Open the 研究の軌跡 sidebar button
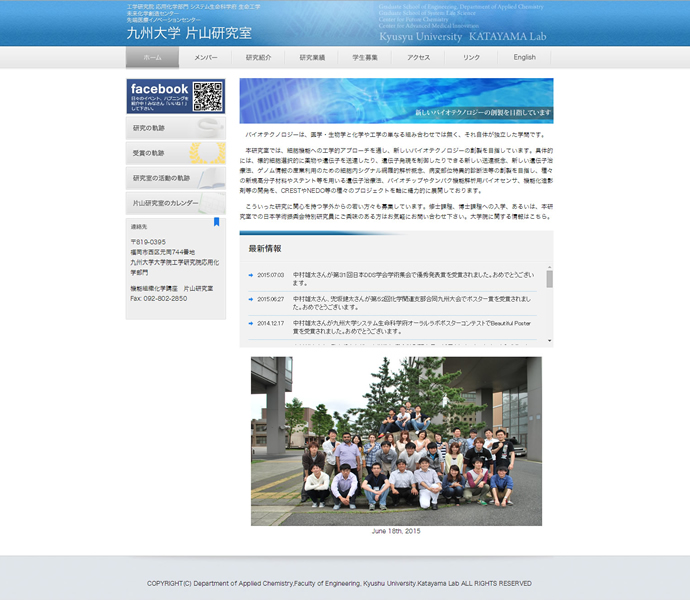 pyautogui.click(x=176, y=128)
